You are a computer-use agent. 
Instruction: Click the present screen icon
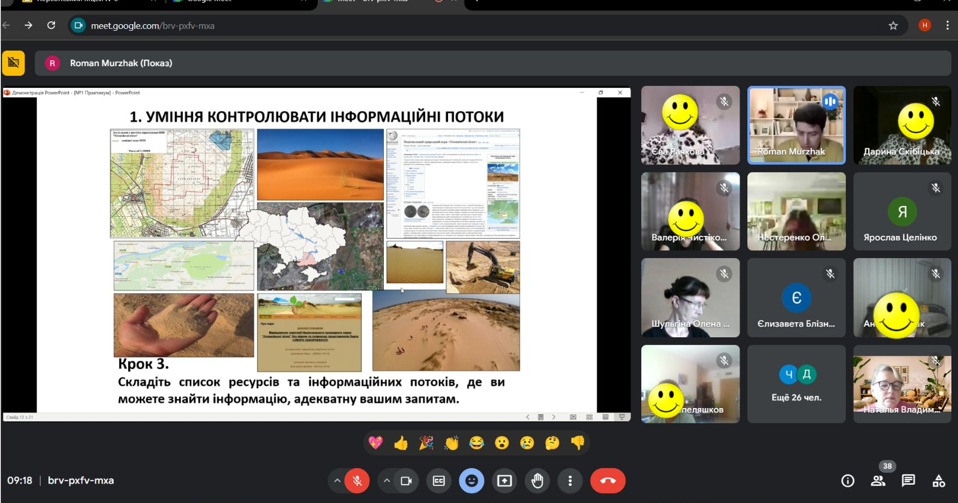click(x=505, y=481)
